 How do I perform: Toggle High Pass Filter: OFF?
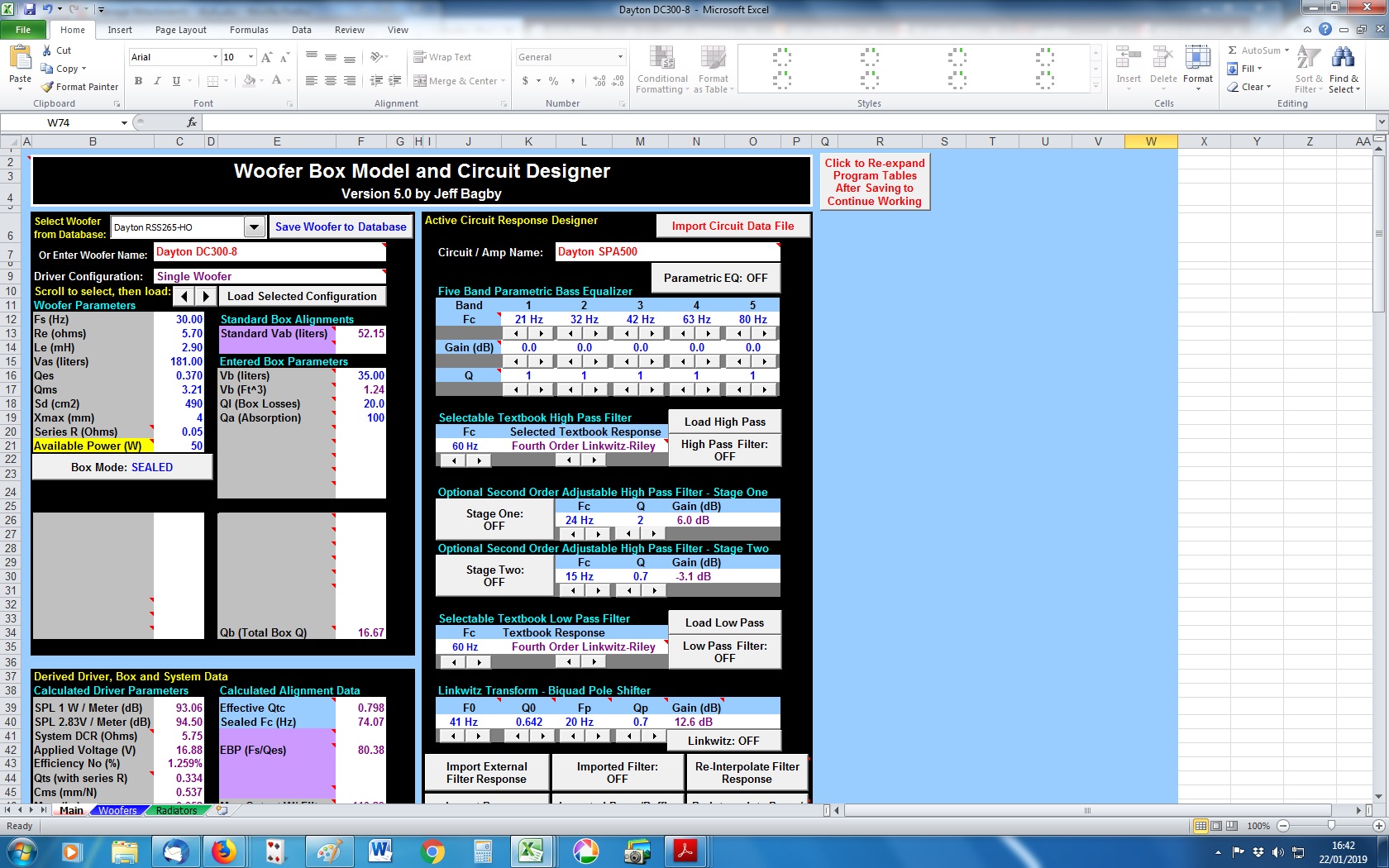coord(724,450)
